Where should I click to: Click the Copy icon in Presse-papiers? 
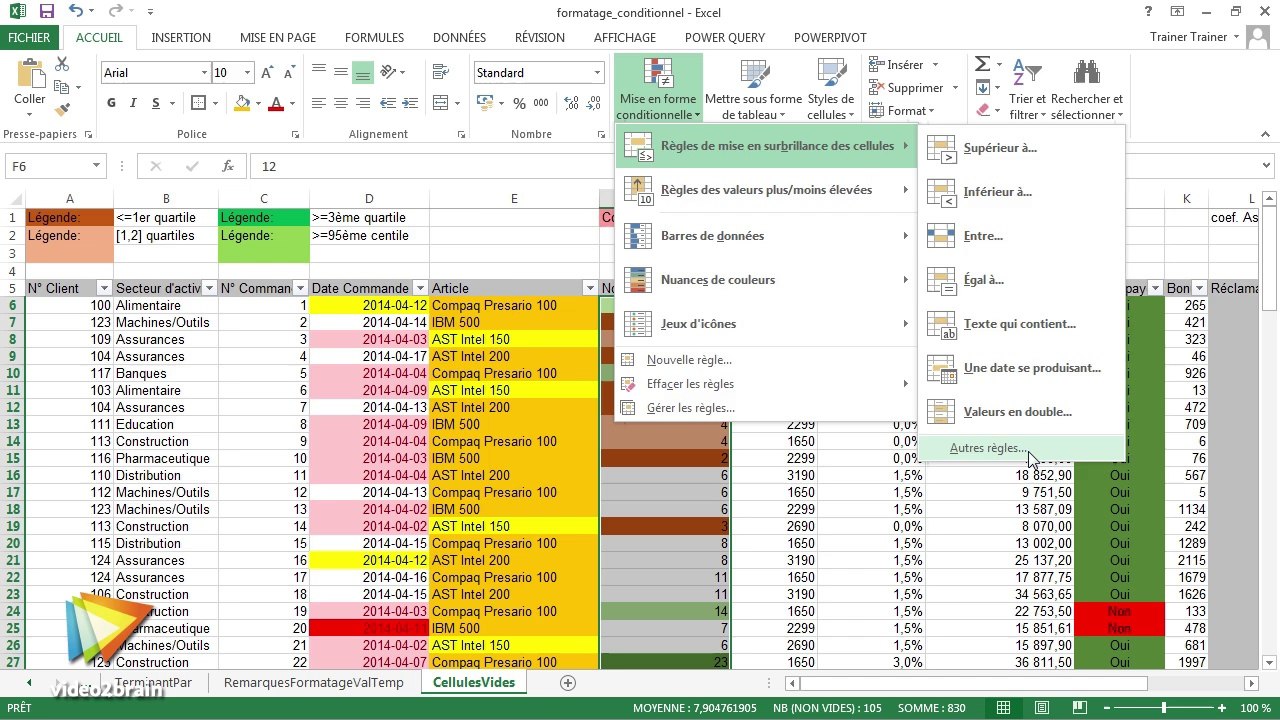pos(62,87)
